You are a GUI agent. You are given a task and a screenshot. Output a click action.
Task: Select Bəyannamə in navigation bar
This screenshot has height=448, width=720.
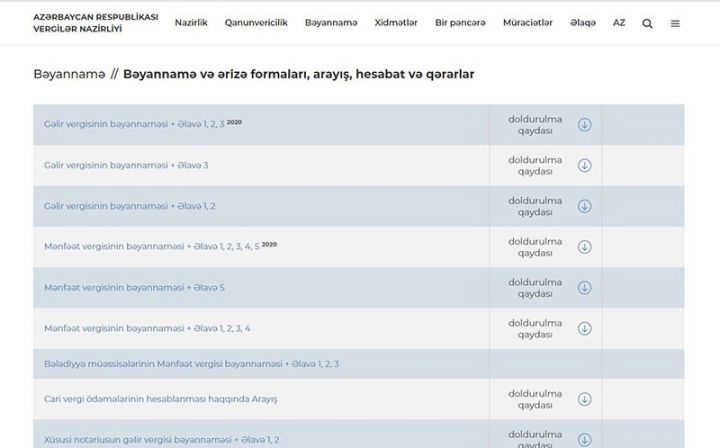(331, 22)
